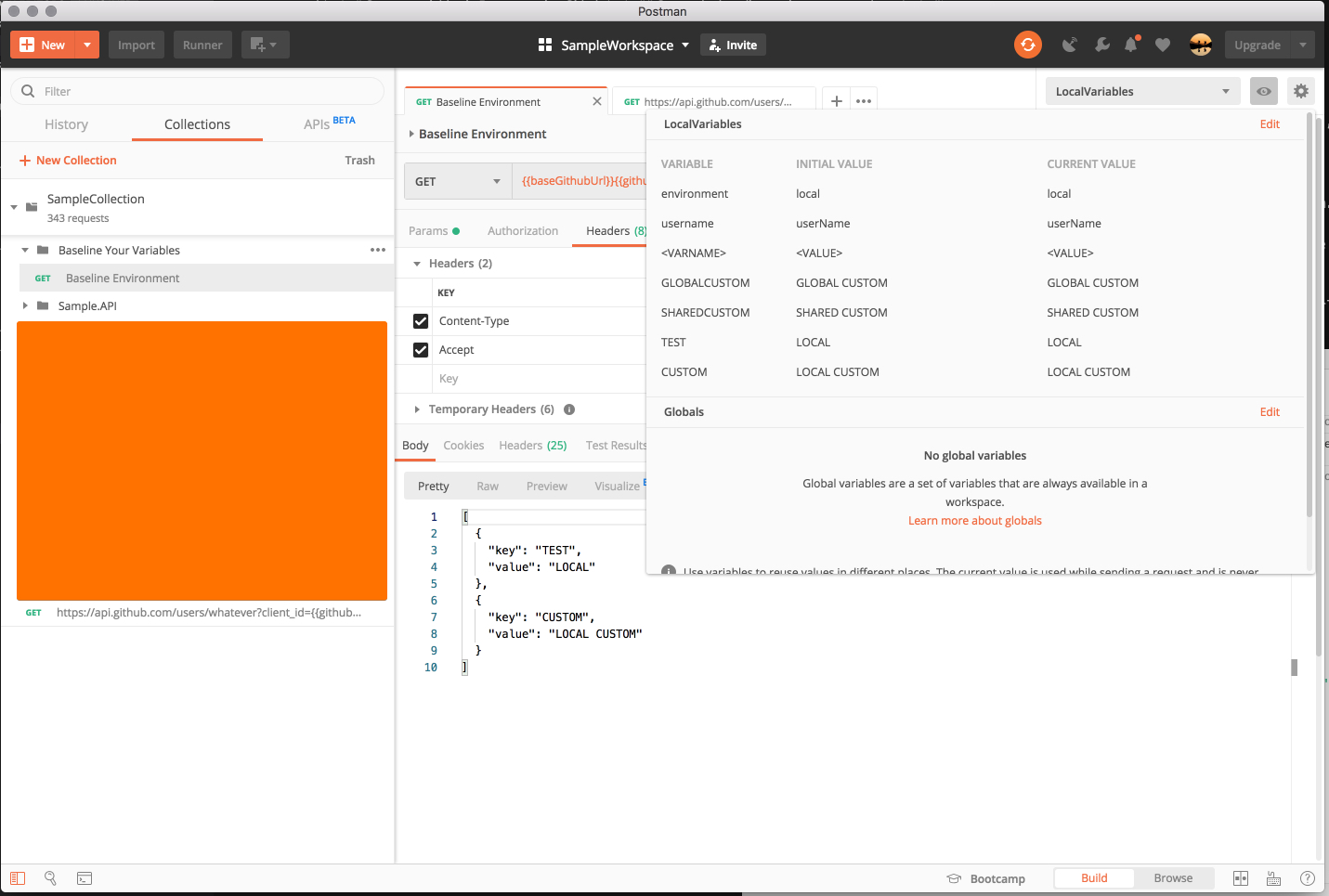The width and height of the screenshot is (1329, 896).
Task: Open the Trash link
Action: click(359, 161)
